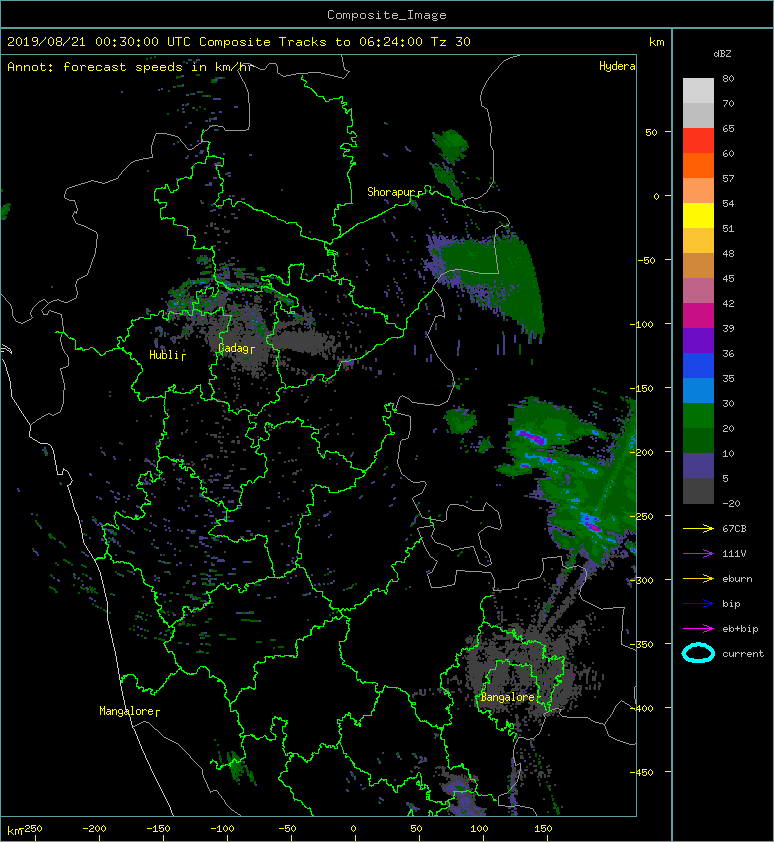Select the bright yellow swatch in dBZ scale
This screenshot has width=774, height=842.
(x=698, y=216)
